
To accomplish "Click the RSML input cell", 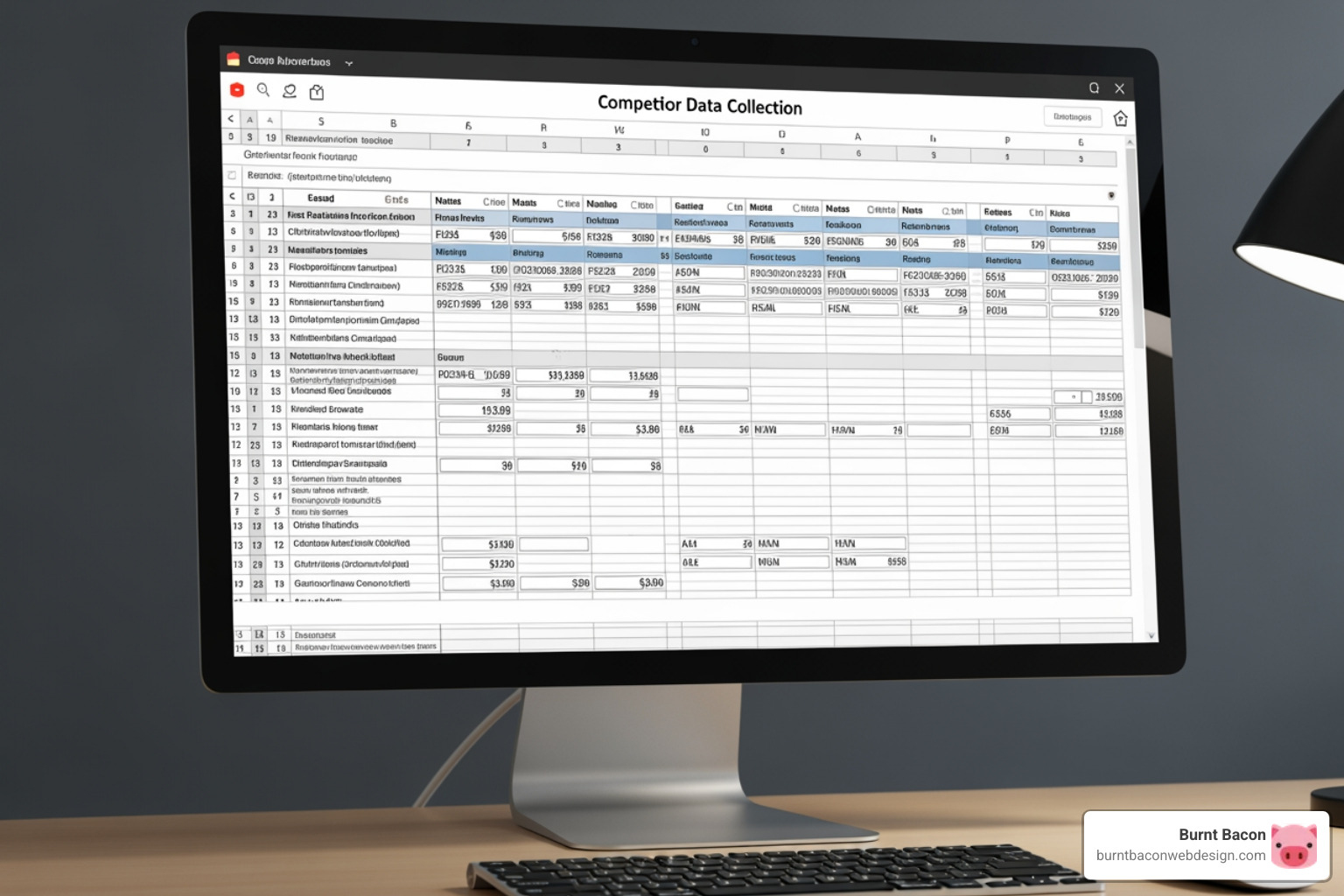I will (786, 308).
